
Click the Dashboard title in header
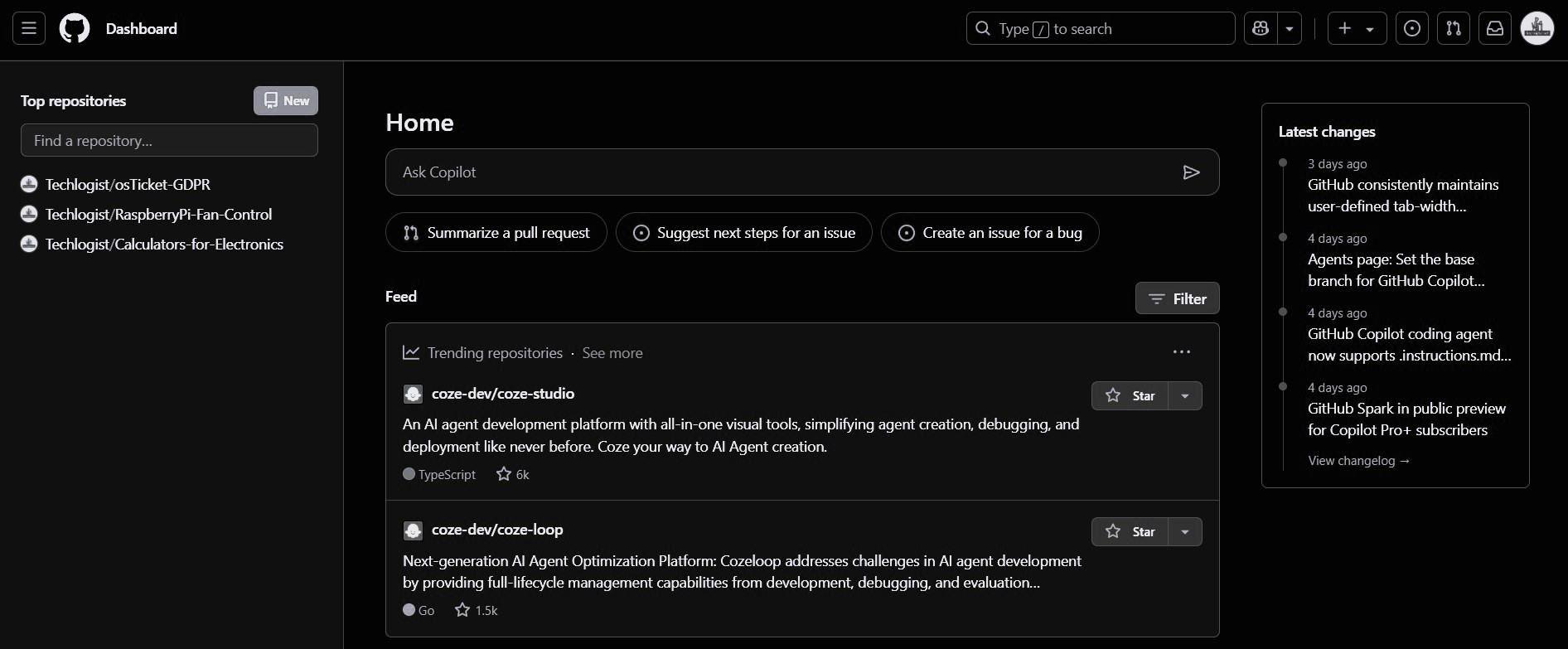pyautogui.click(x=142, y=28)
